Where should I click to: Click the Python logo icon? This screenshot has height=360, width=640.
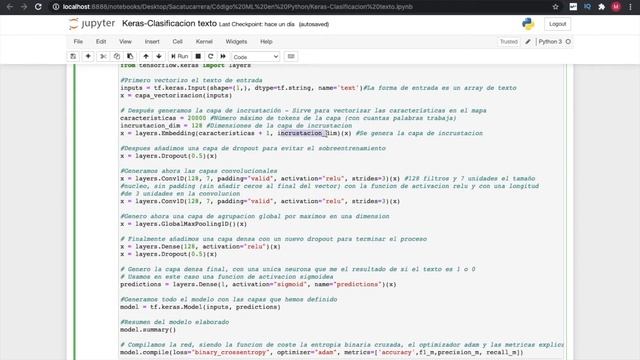click(528, 24)
